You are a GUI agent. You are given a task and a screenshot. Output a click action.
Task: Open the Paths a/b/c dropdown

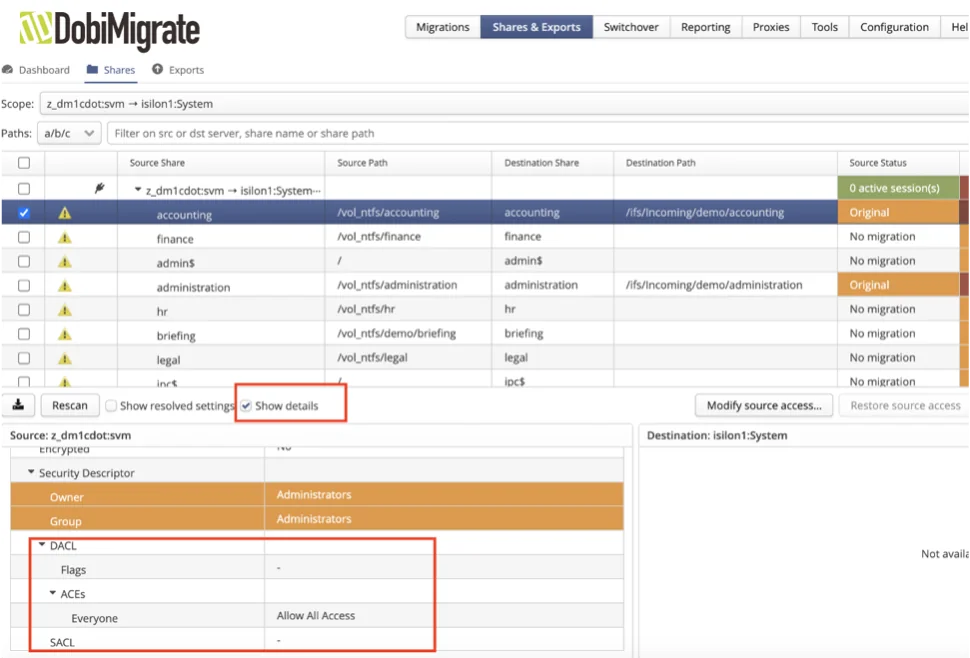tap(69, 133)
